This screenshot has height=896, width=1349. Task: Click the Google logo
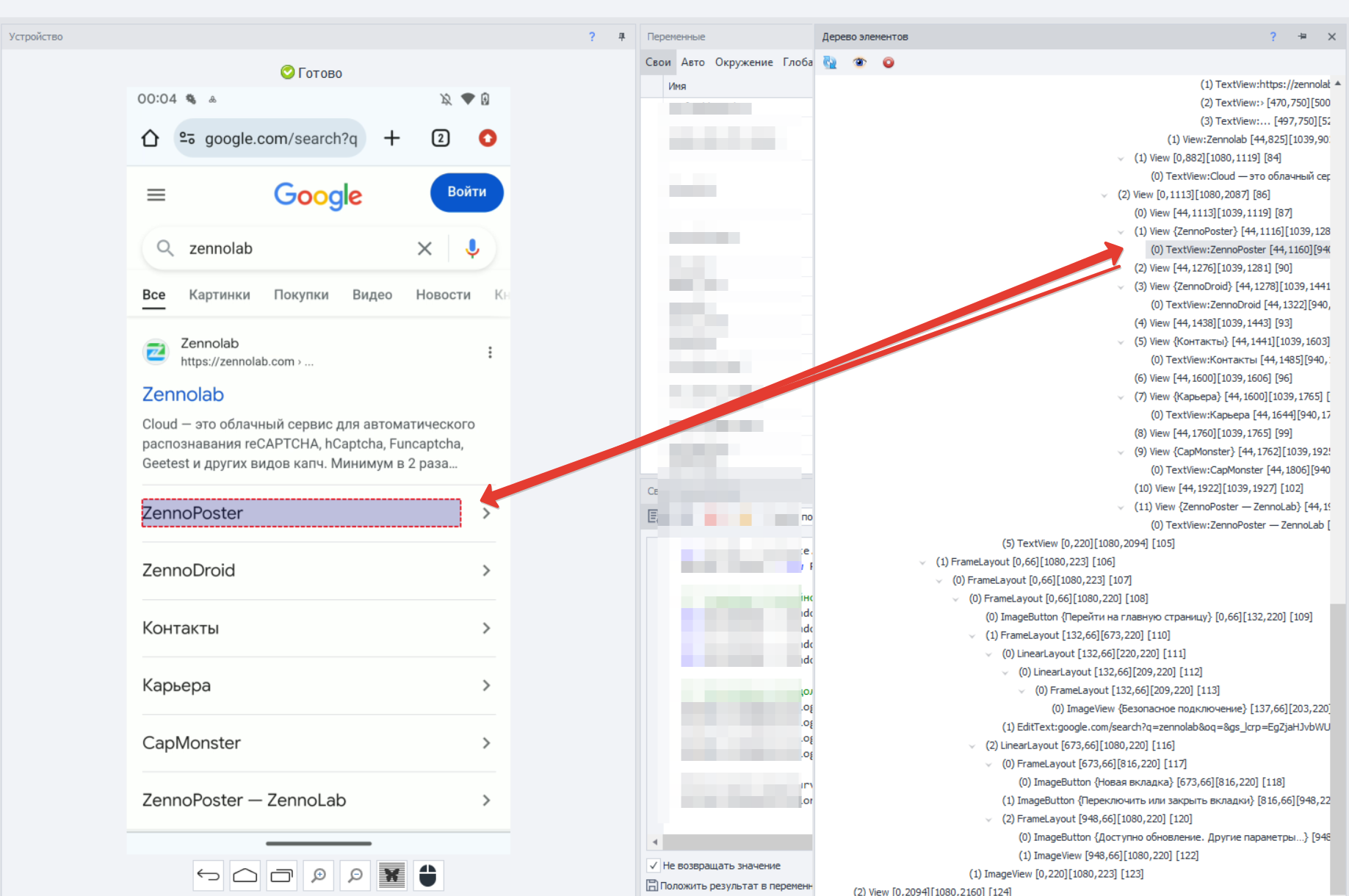coord(318,195)
